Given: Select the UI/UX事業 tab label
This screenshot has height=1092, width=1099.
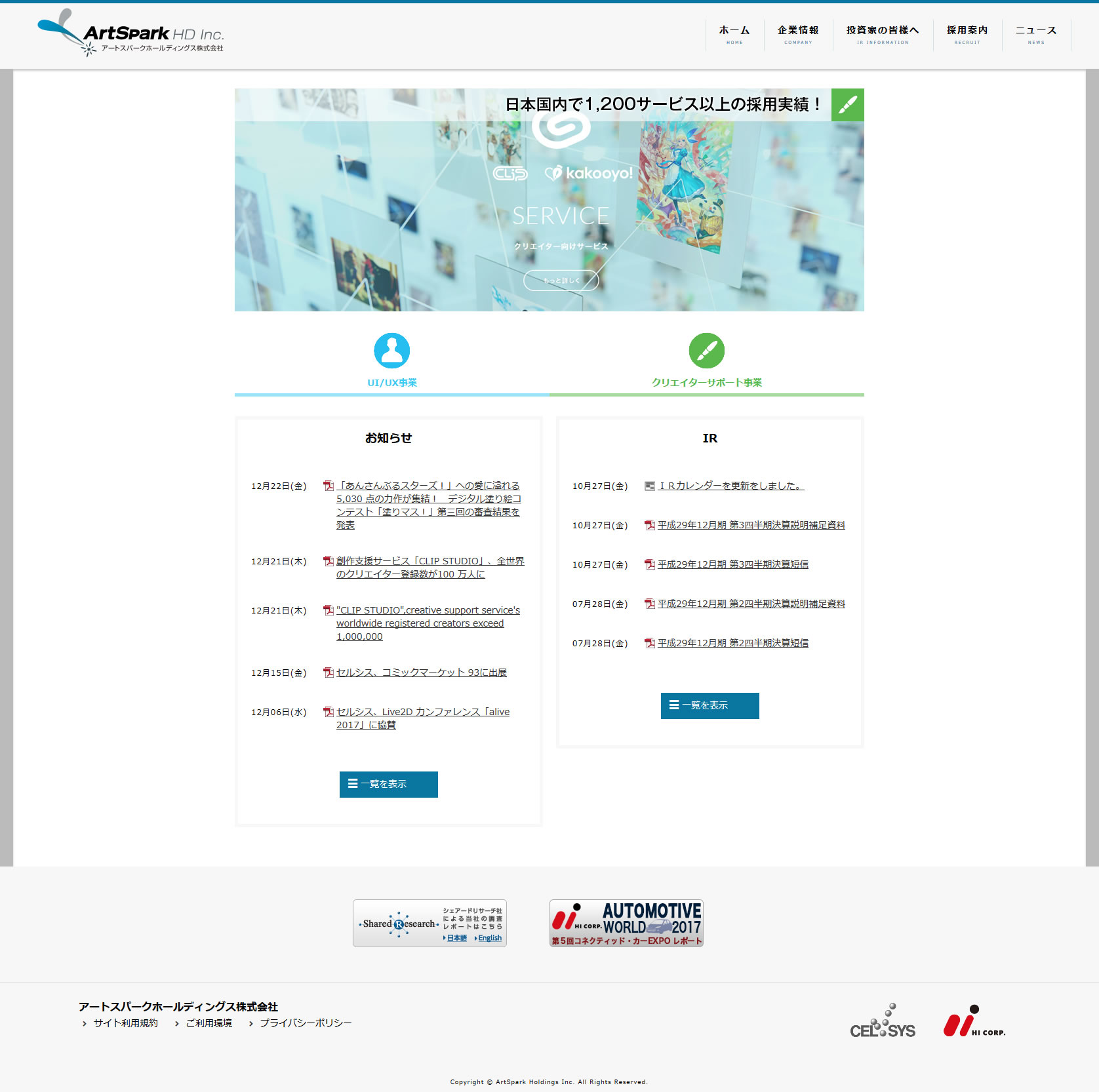Looking at the screenshot, I should pyautogui.click(x=392, y=383).
